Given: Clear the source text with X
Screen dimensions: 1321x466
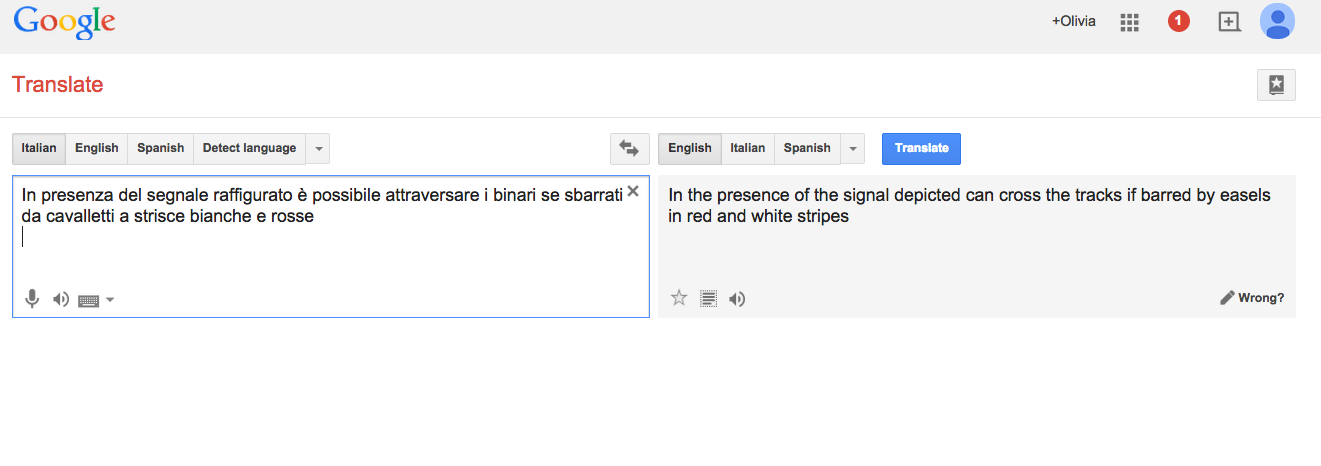Looking at the screenshot, I should (633, 191).
